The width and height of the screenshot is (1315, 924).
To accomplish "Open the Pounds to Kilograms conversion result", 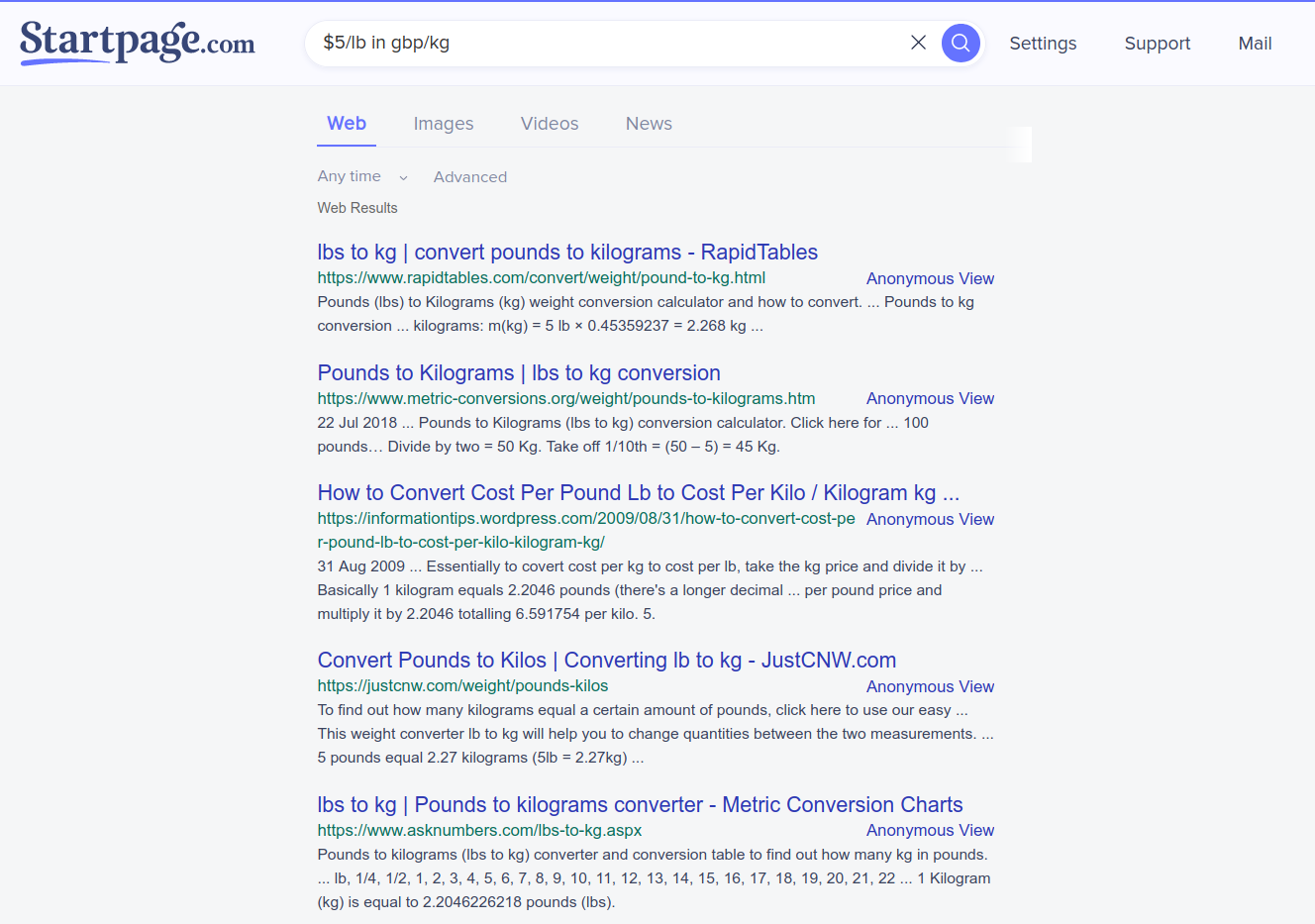I will click(519, 373).
